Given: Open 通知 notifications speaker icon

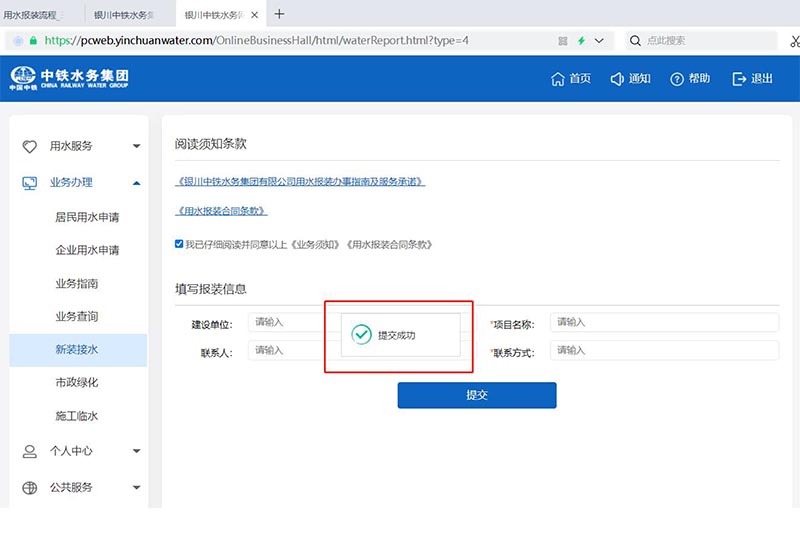Looking at the screenshot, I should click(x=617, y=79).
